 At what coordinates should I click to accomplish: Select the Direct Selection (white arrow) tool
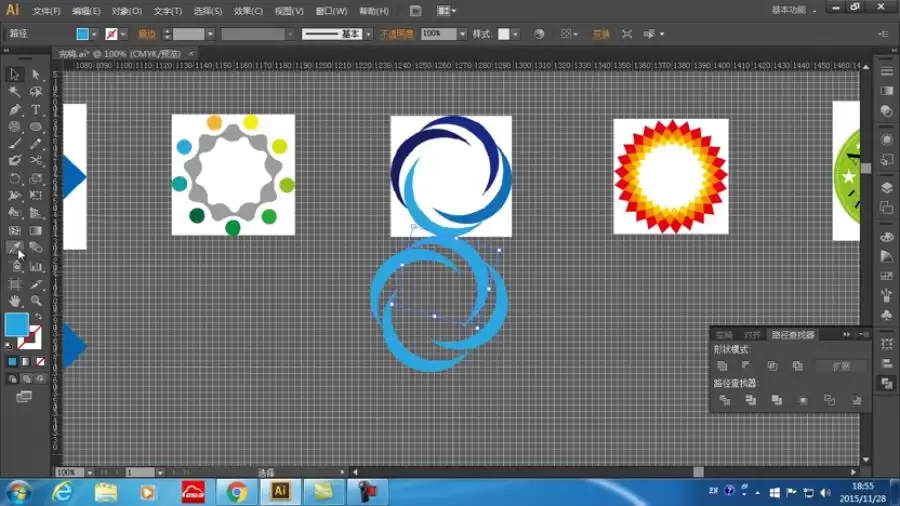coord(36,74)
